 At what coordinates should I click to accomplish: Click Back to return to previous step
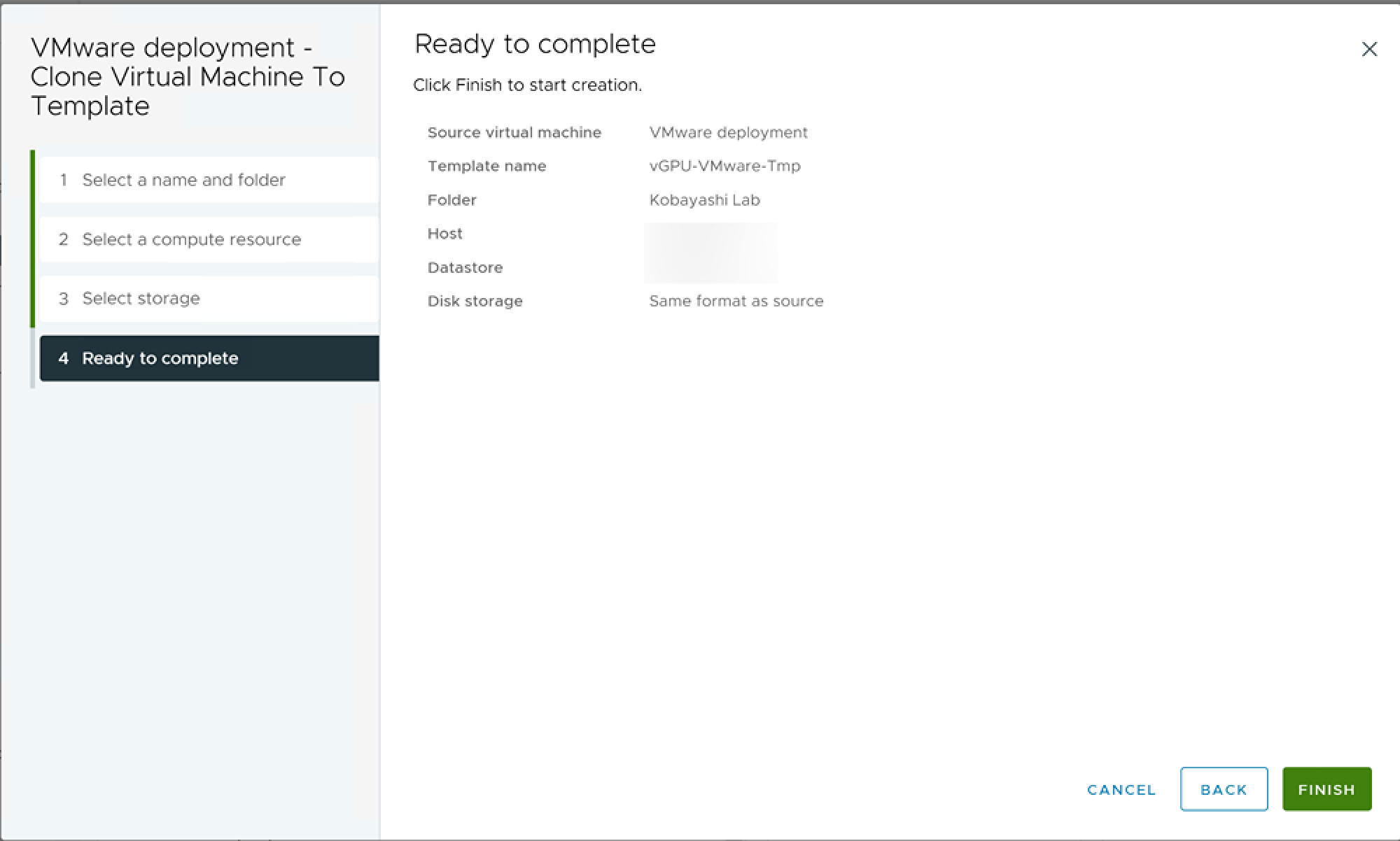click(x=1224, y=789)
